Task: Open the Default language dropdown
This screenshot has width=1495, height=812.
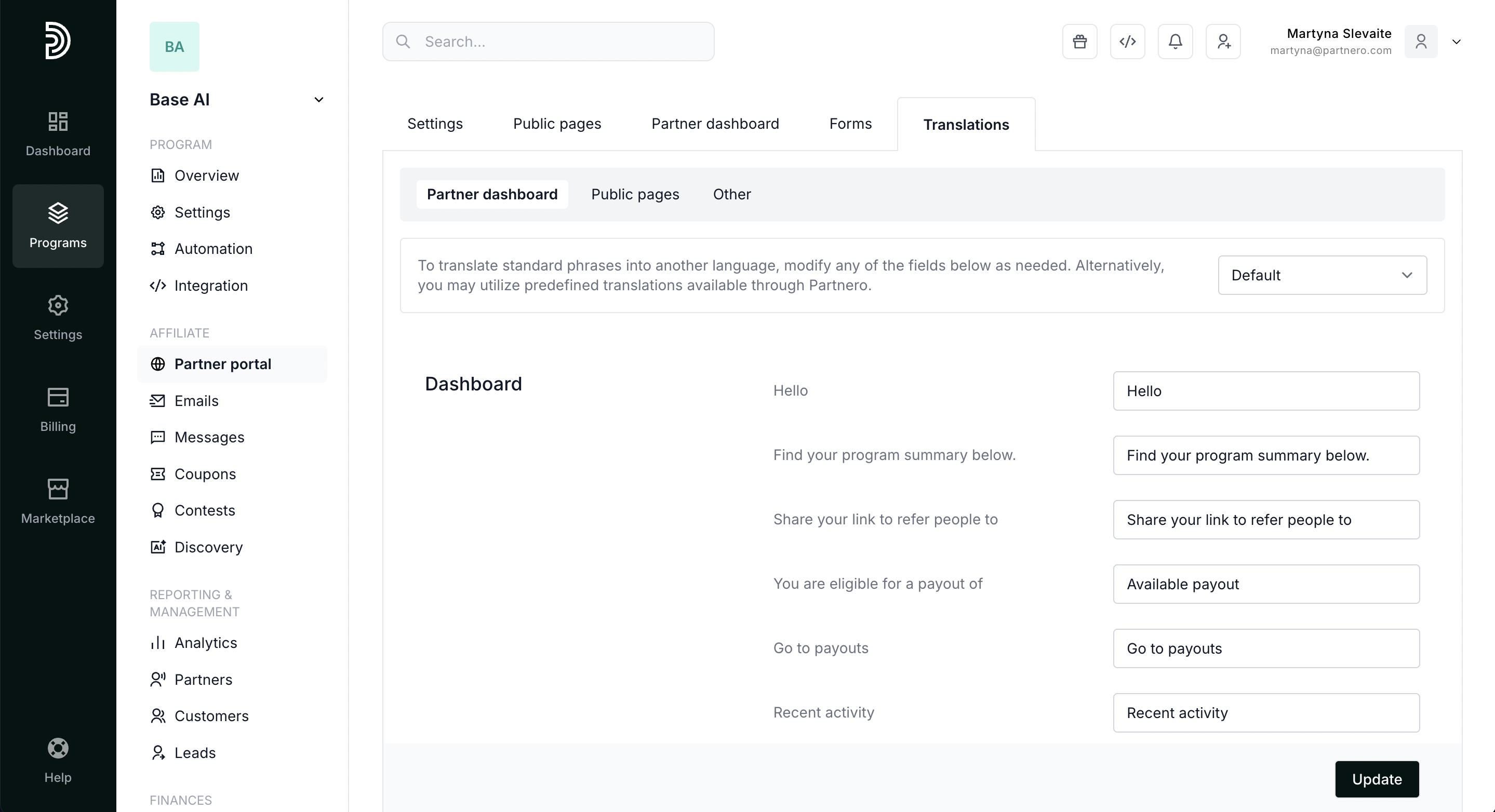Action: [x=1322, y=276]
